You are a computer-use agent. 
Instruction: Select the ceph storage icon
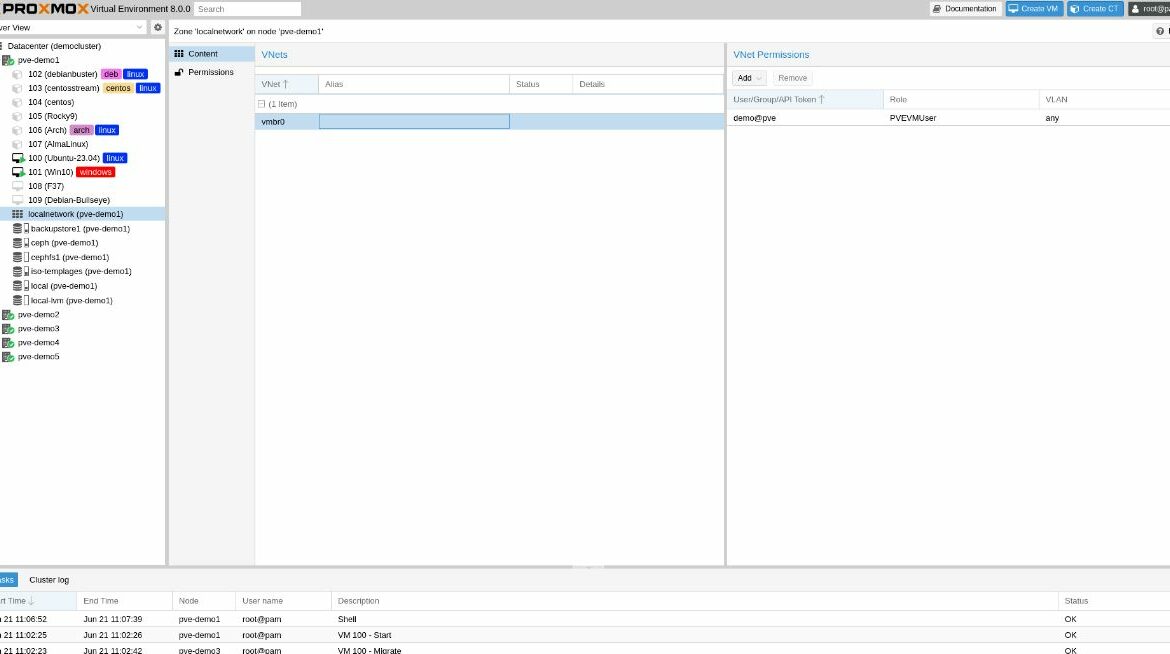coord(21,243)
